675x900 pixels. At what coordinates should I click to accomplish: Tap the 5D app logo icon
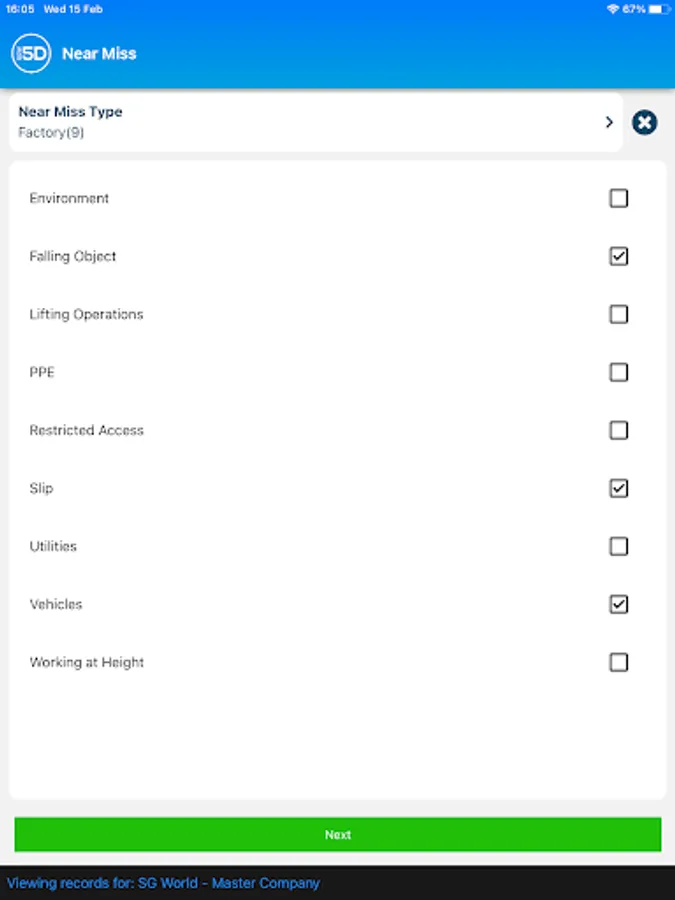tap(31, 53)
